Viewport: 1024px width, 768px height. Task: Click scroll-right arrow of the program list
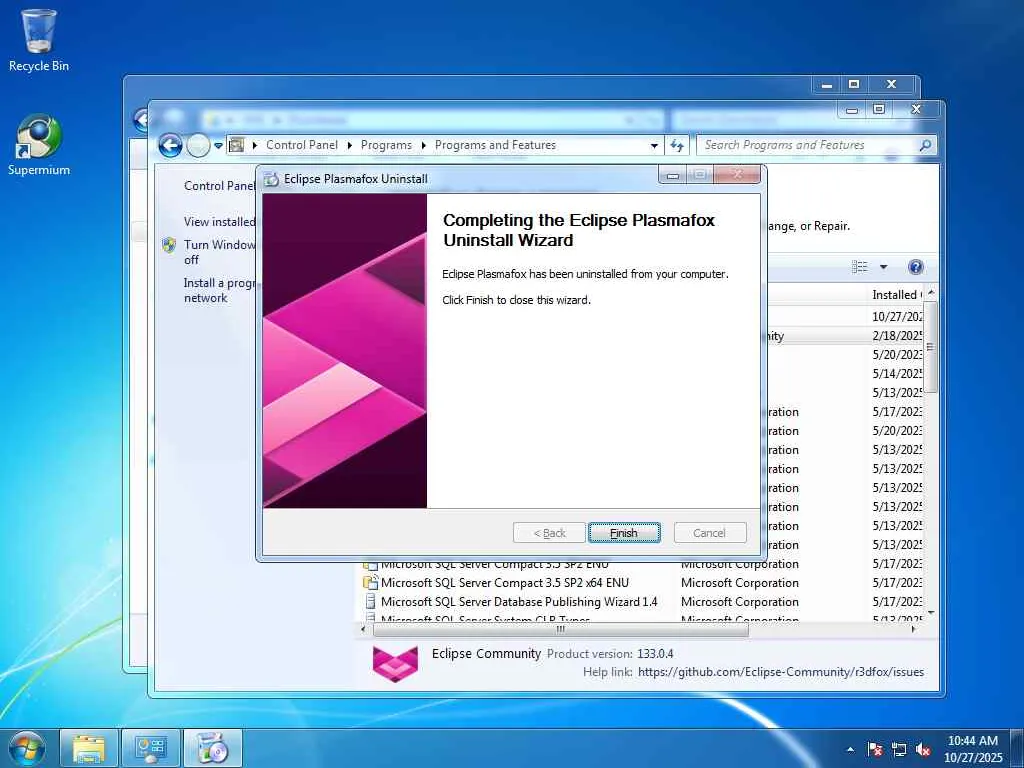tap(914, 630)
